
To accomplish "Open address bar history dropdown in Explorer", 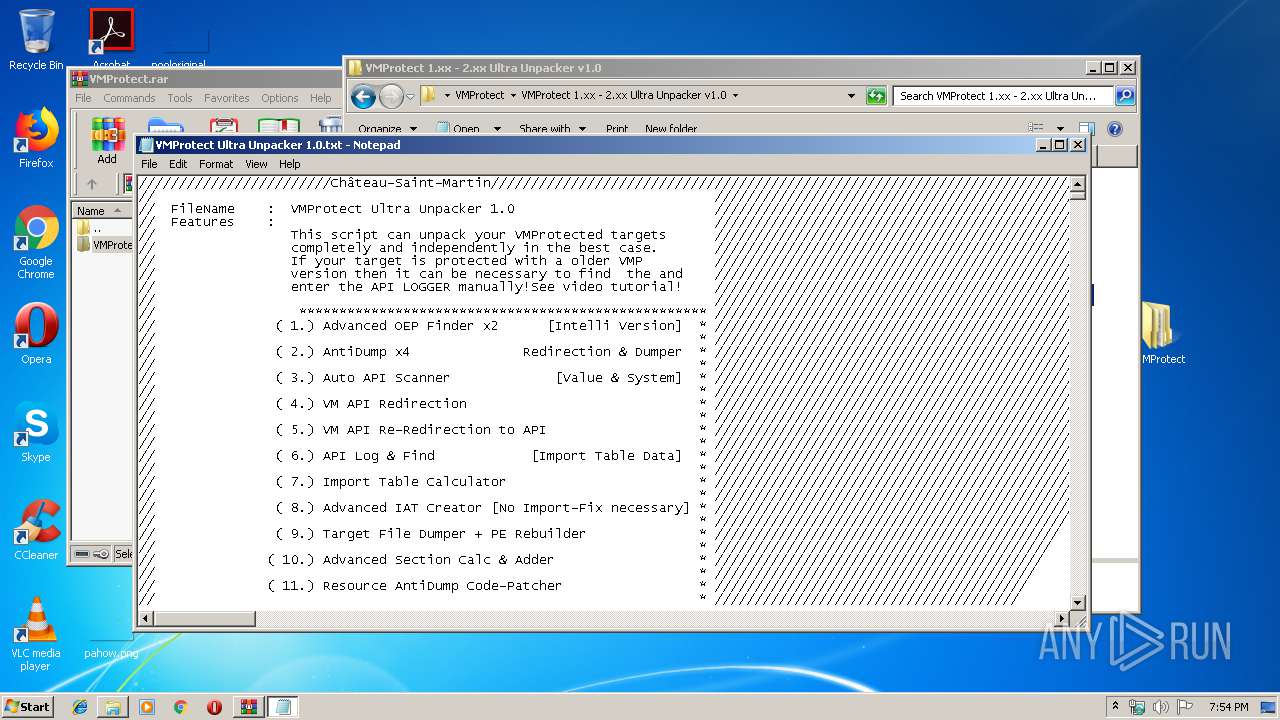I will pos(852,96).
